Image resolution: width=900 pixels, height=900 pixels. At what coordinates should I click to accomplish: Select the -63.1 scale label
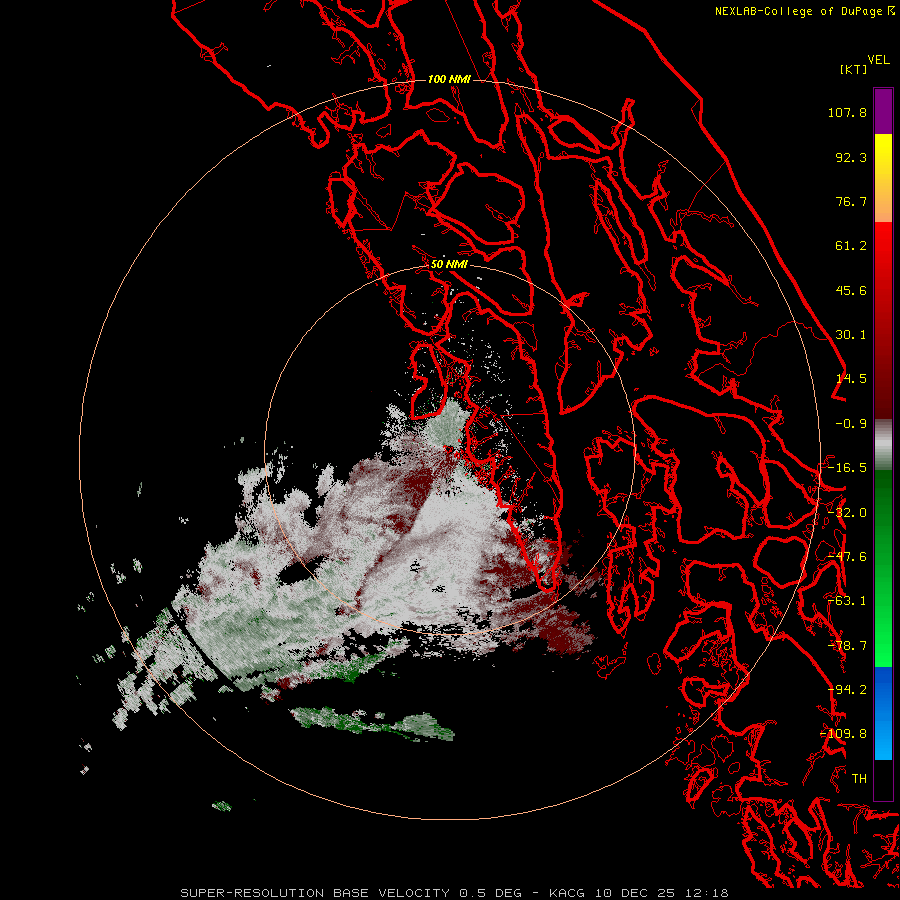[x=847, y=601]
